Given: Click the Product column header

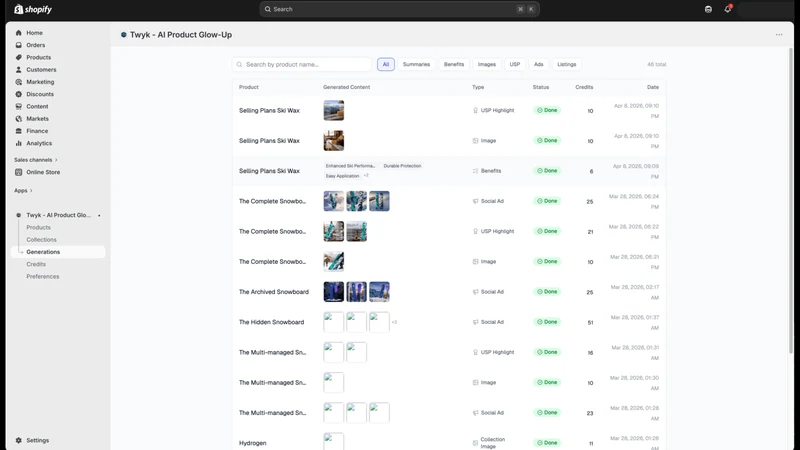Looking at the screenshot, I should coord(248,87).
